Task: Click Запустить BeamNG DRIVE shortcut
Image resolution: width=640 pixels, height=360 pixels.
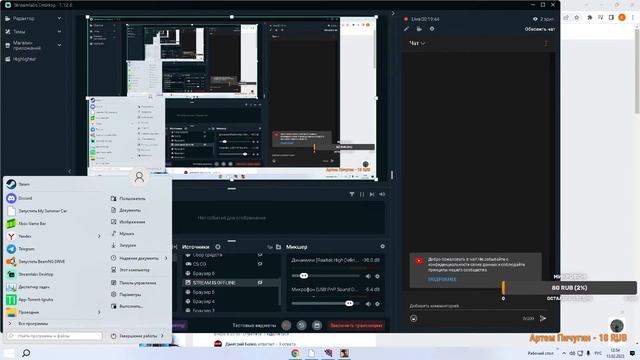Action: point(35,261)
